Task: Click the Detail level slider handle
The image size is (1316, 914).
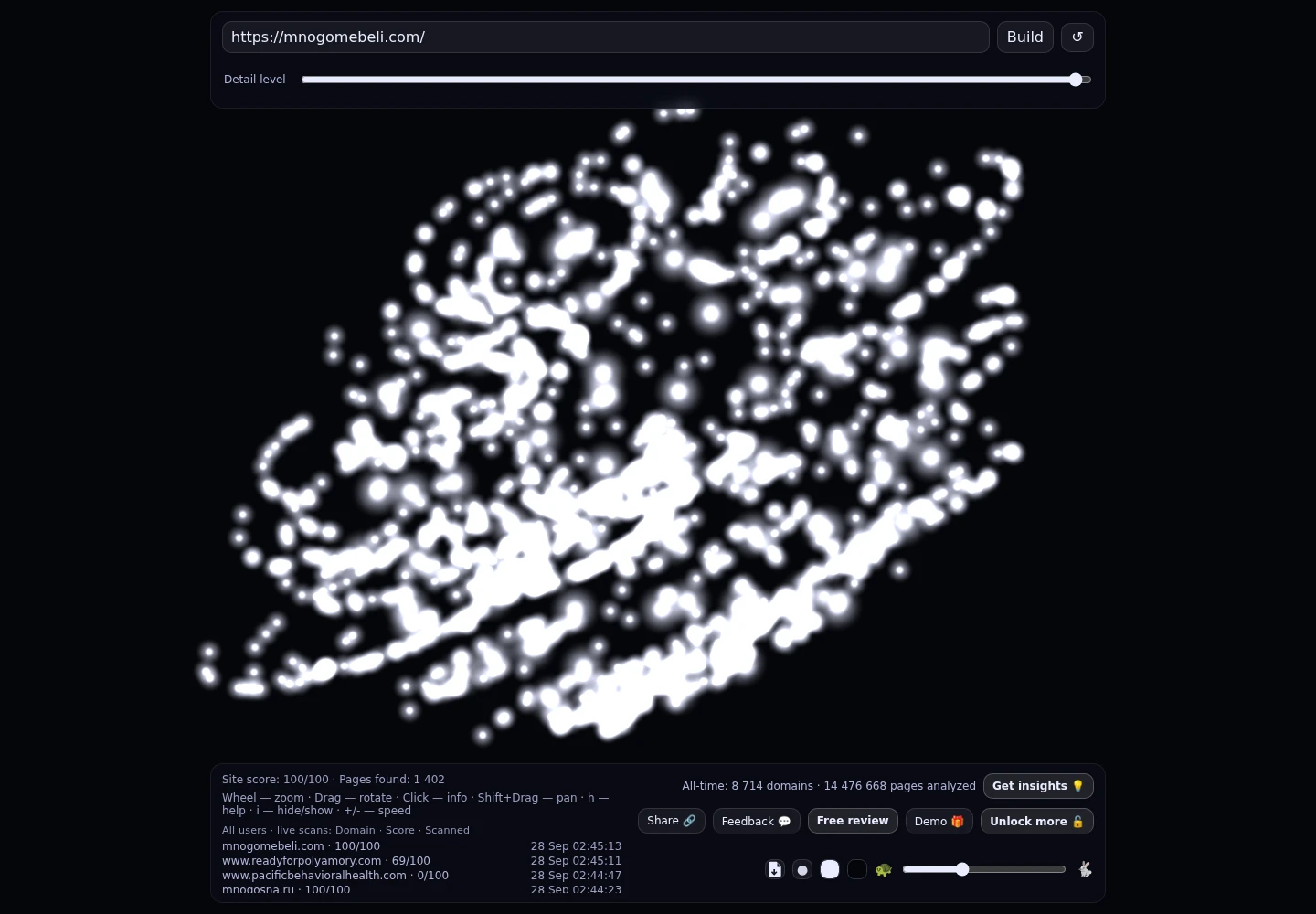Action: [x=1076, y=80]
